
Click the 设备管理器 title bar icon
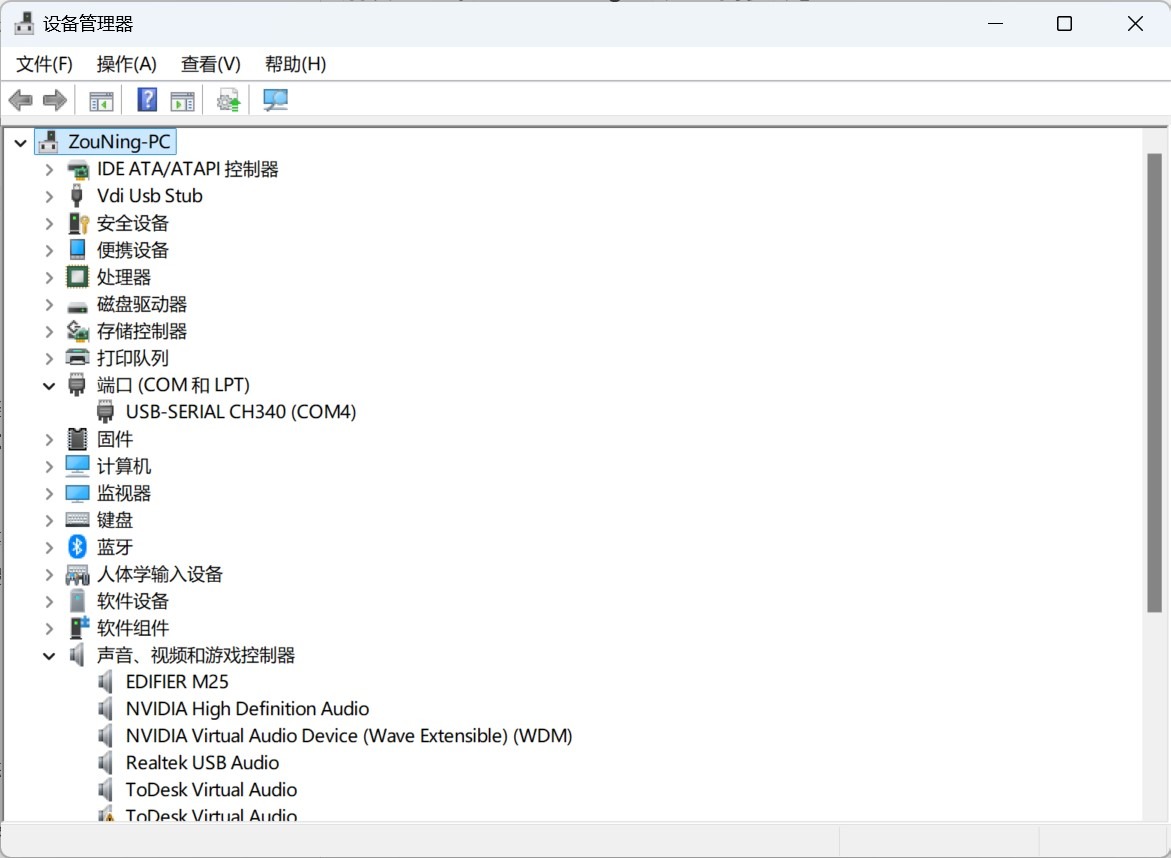pos(25,23)
